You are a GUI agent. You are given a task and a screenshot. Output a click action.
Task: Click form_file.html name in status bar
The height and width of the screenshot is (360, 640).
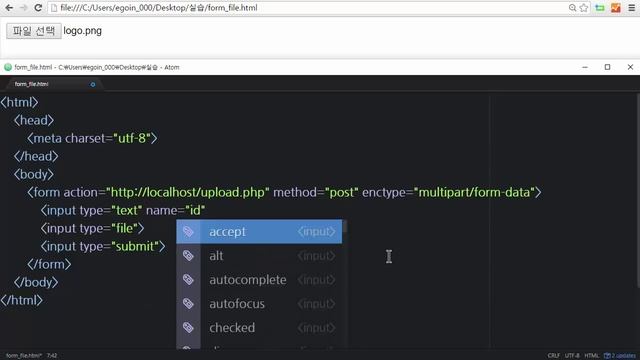coord(24,356)
